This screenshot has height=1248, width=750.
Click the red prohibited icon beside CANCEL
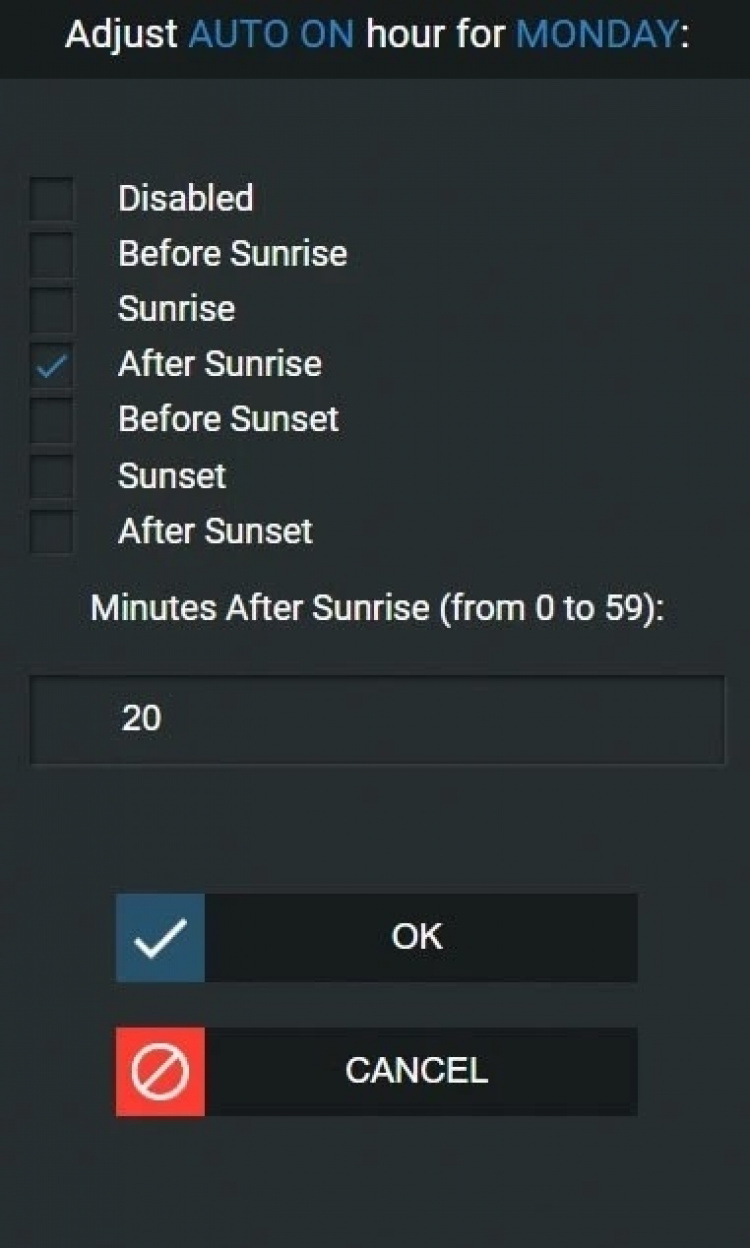tap(160, 1071)
